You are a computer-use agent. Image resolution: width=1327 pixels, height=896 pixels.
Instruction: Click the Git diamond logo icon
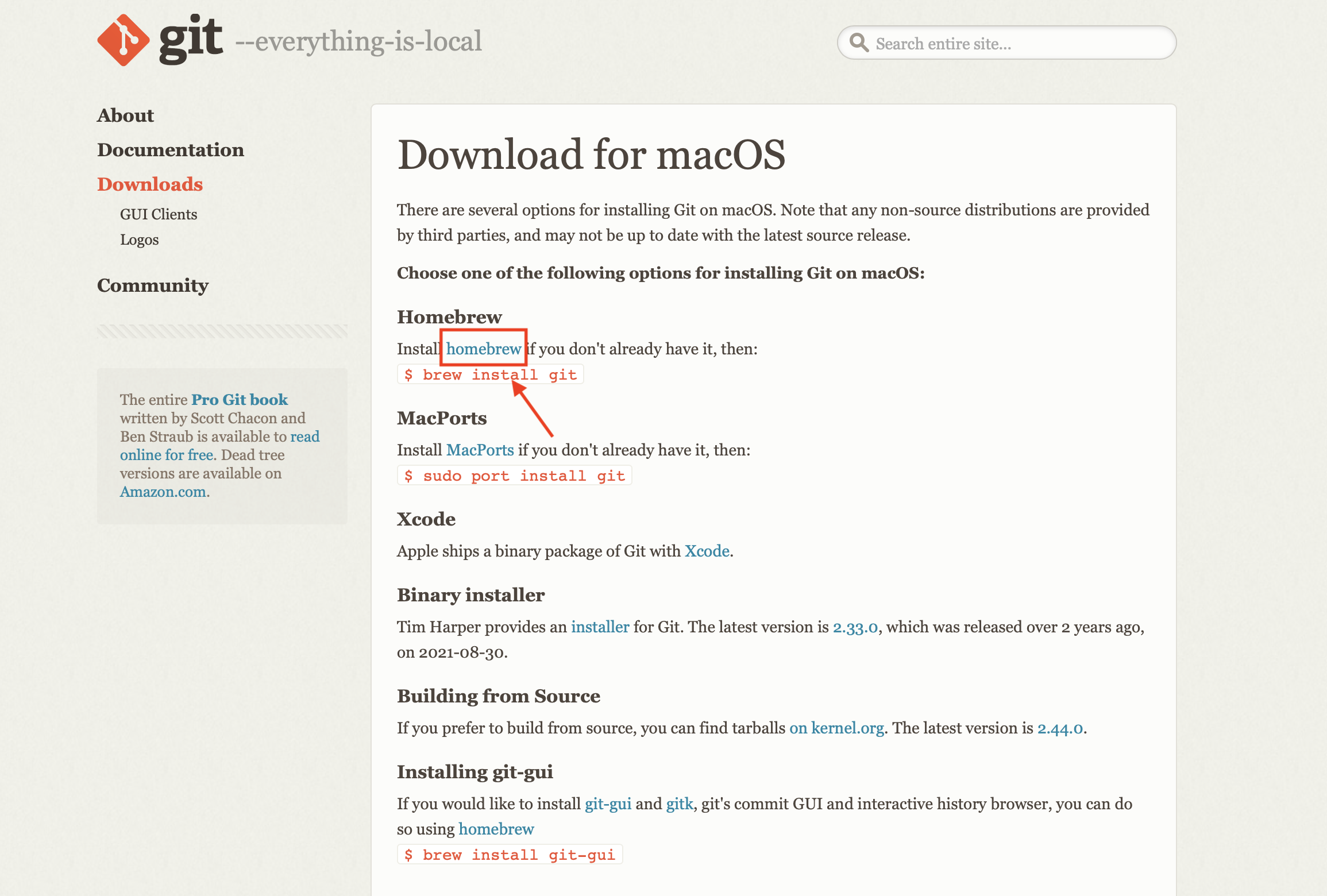(x=123, y=40)
